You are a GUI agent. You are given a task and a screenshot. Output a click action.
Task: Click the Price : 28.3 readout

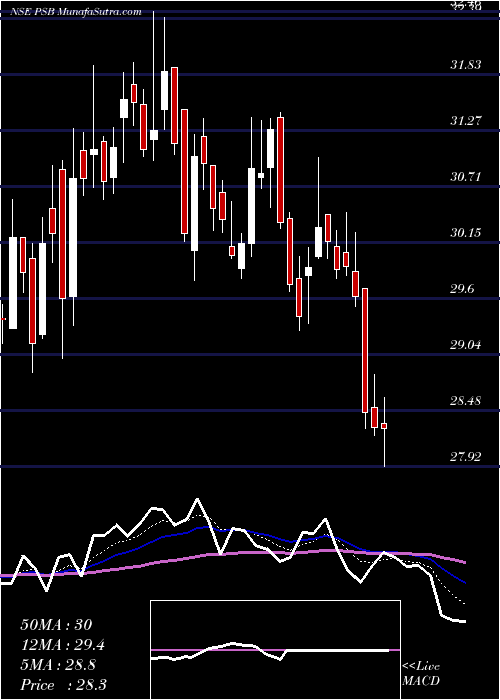coord(63,685)
